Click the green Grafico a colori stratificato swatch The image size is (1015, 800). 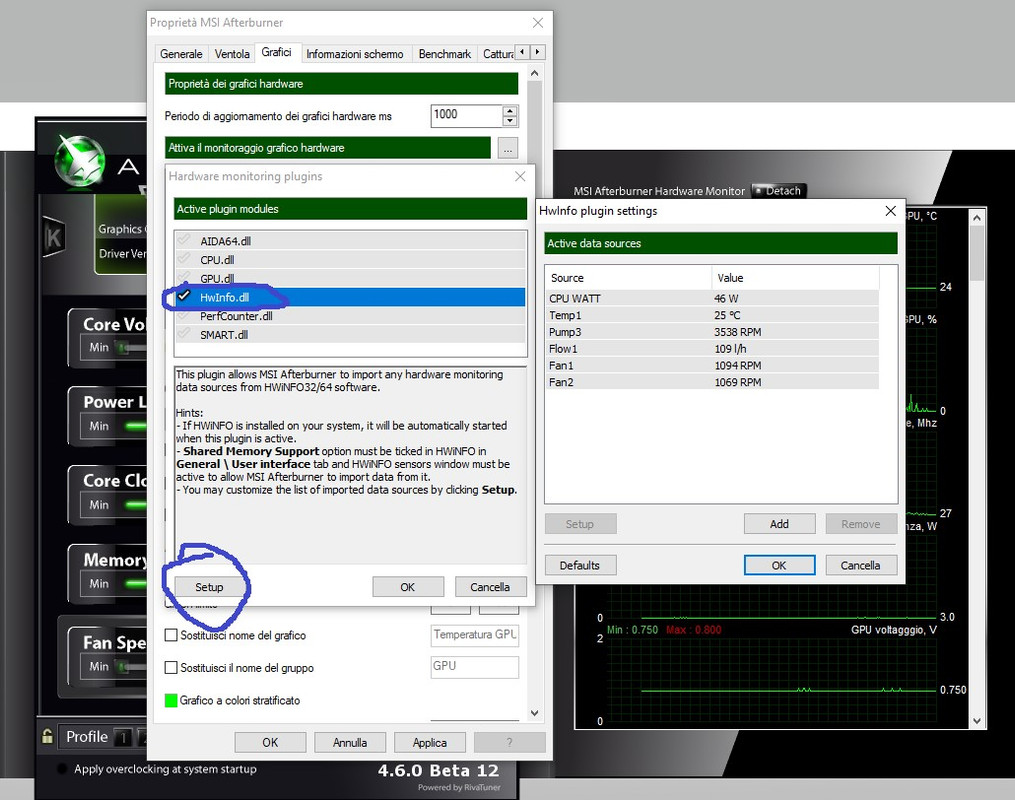coord(171,700)
